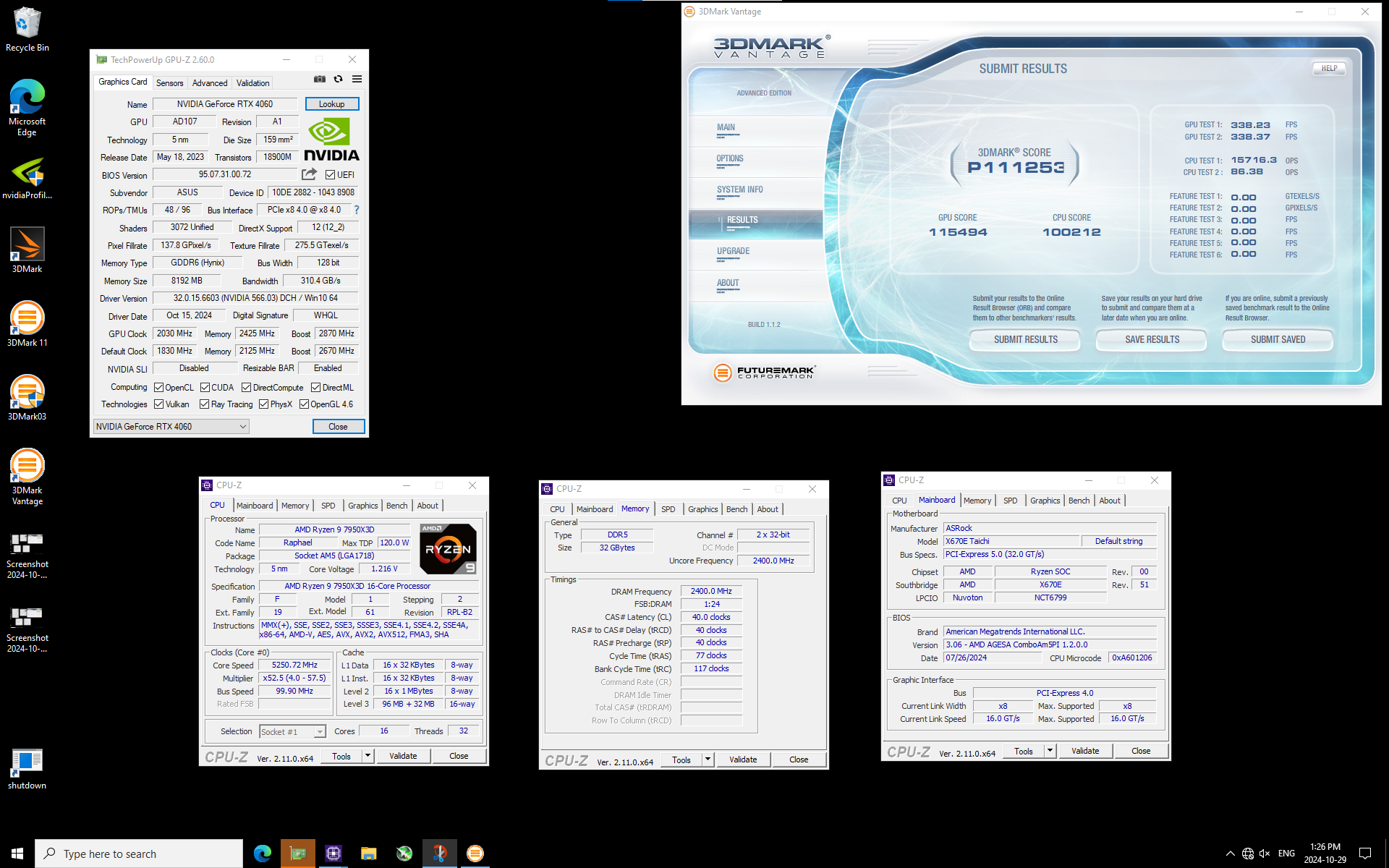Toggle the Vulkan checkbox

tap(158, 404)
